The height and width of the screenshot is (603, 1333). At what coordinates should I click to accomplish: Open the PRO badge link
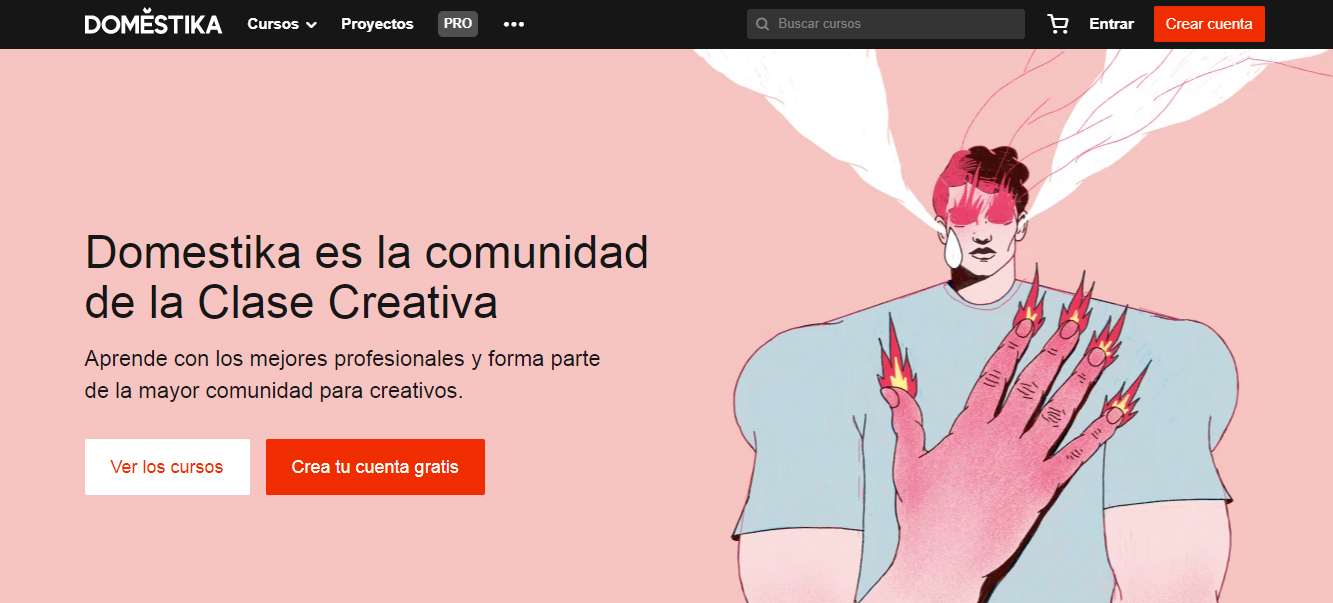point(458,24)
